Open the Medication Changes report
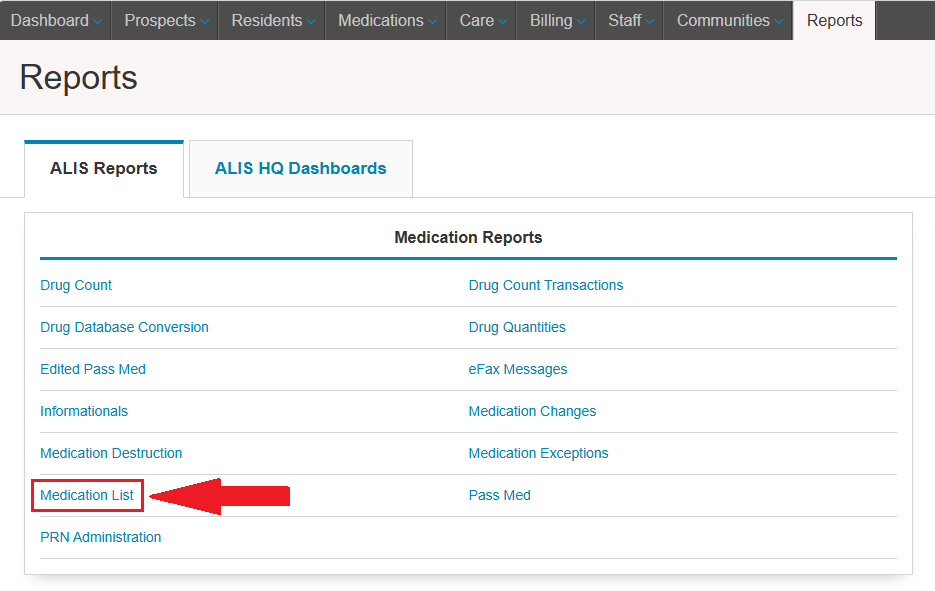935x591 pixels. (532, 411)
